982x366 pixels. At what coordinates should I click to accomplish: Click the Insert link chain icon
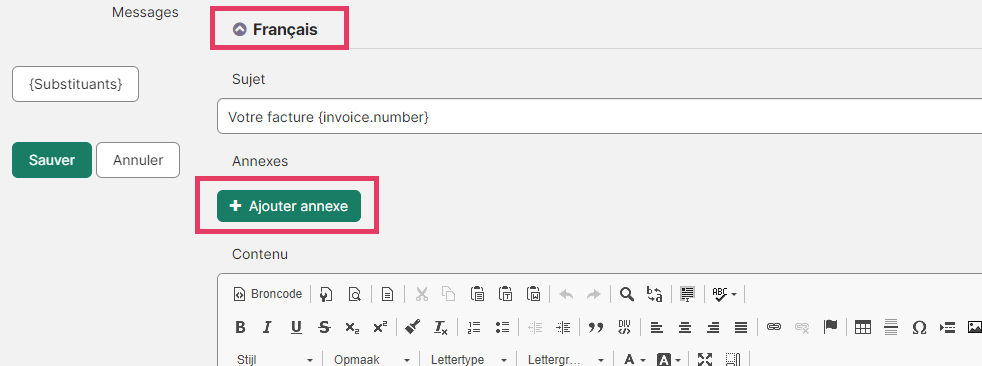click(774, 327)
